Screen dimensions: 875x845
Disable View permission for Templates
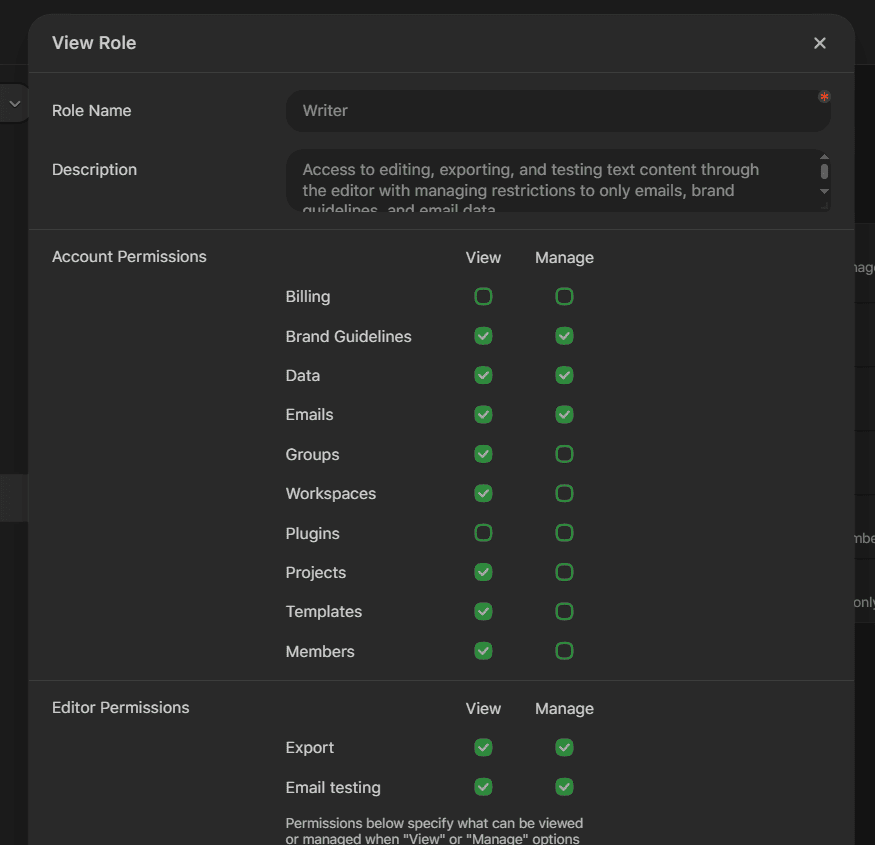[483, 611]
